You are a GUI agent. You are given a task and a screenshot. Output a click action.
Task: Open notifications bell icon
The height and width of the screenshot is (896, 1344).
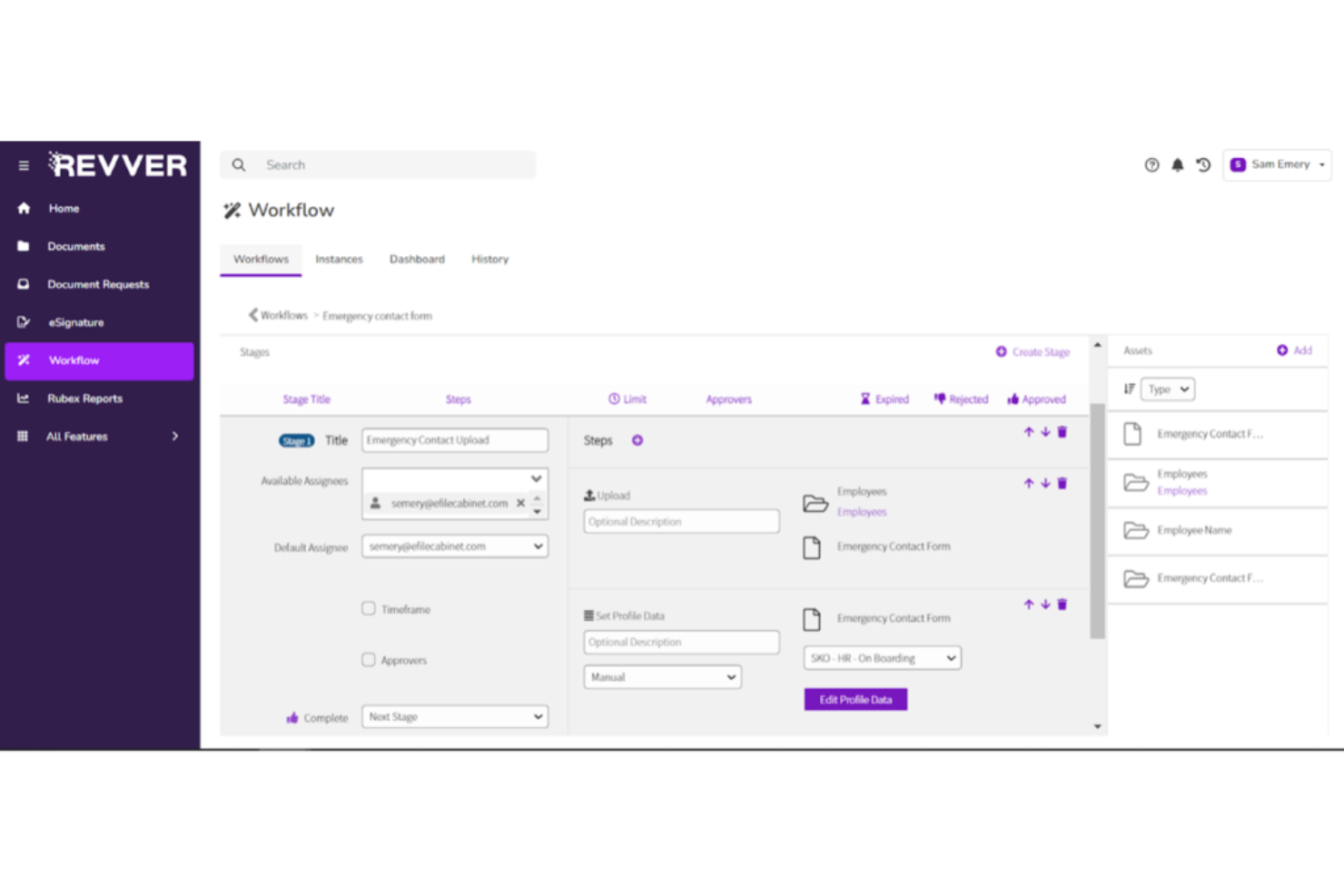pos(1178,165)
